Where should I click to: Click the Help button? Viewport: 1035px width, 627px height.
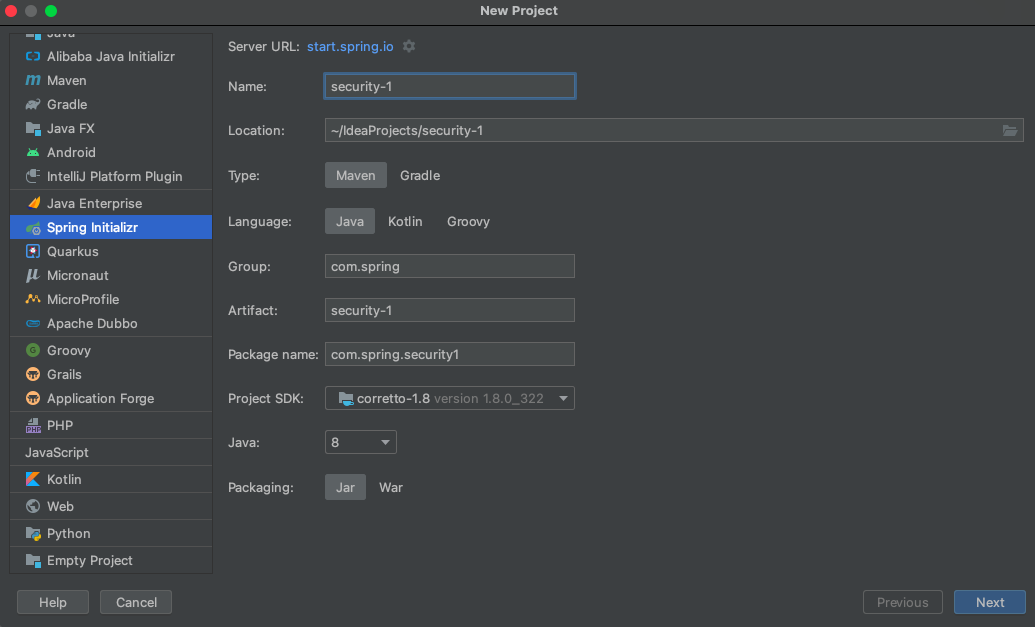tap(53, 602)
